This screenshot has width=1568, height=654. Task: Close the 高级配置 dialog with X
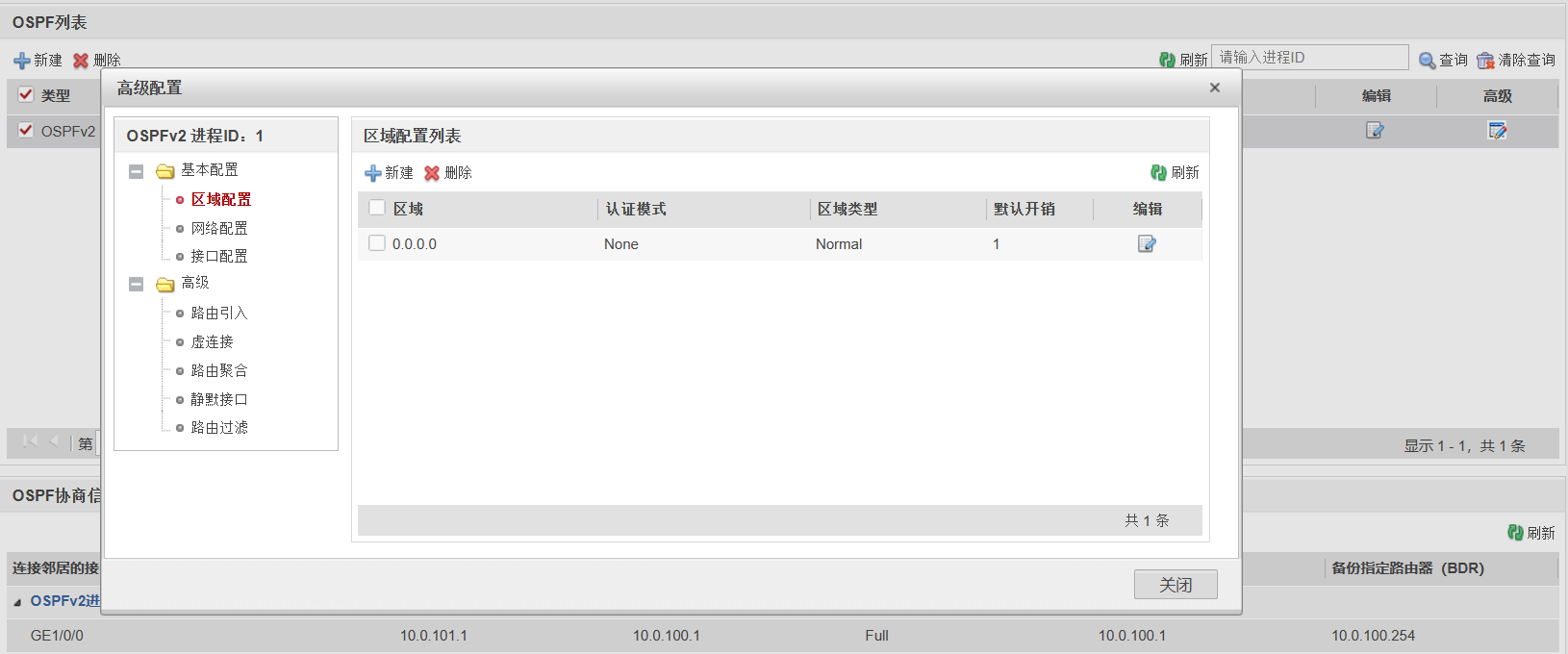tap(1215, 88)
